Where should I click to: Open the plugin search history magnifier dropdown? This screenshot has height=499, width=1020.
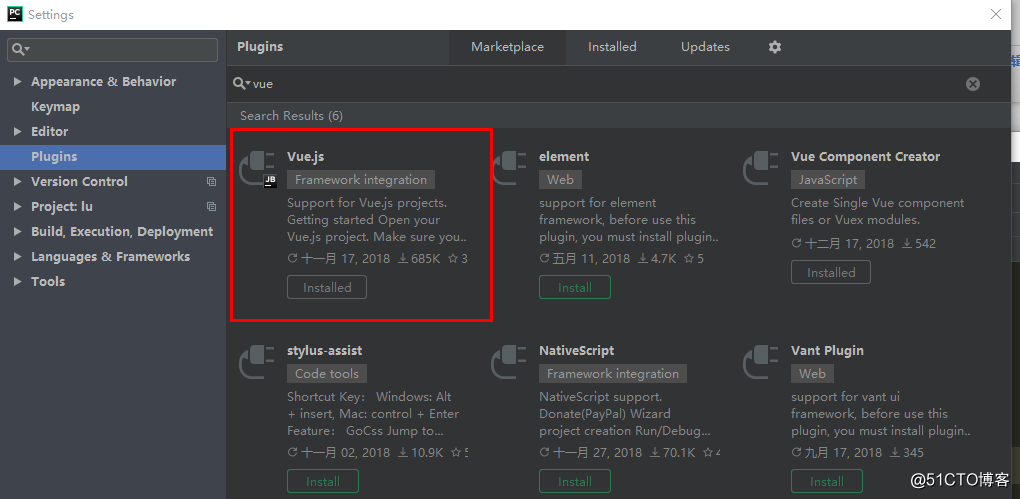pos(242,84)
